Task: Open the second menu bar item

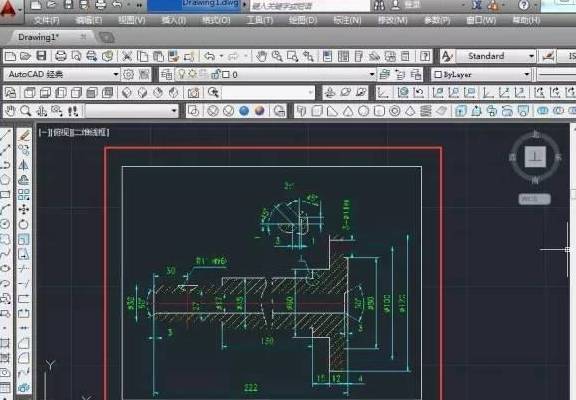Action: [x=89, y=20]
